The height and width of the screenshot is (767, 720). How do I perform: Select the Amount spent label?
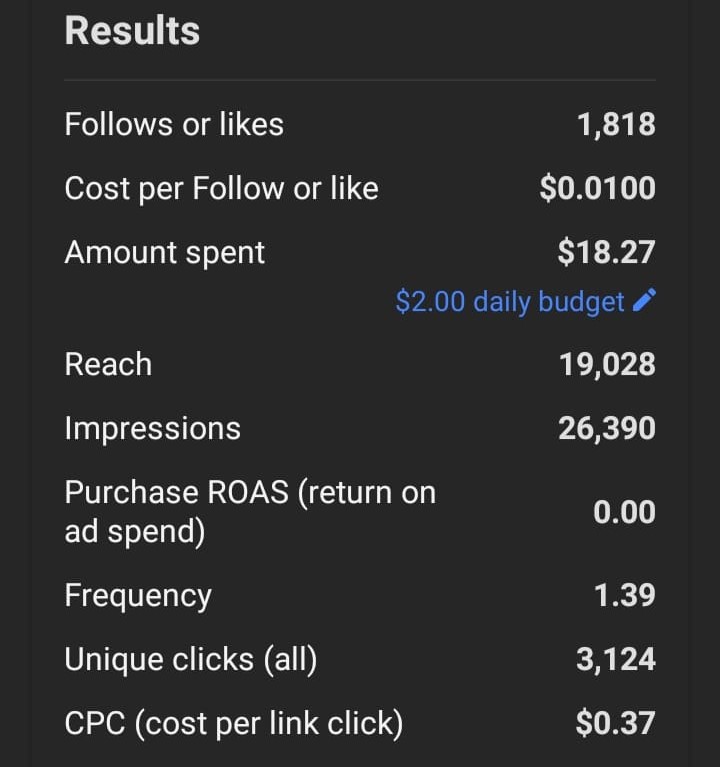tap(165, 252)
